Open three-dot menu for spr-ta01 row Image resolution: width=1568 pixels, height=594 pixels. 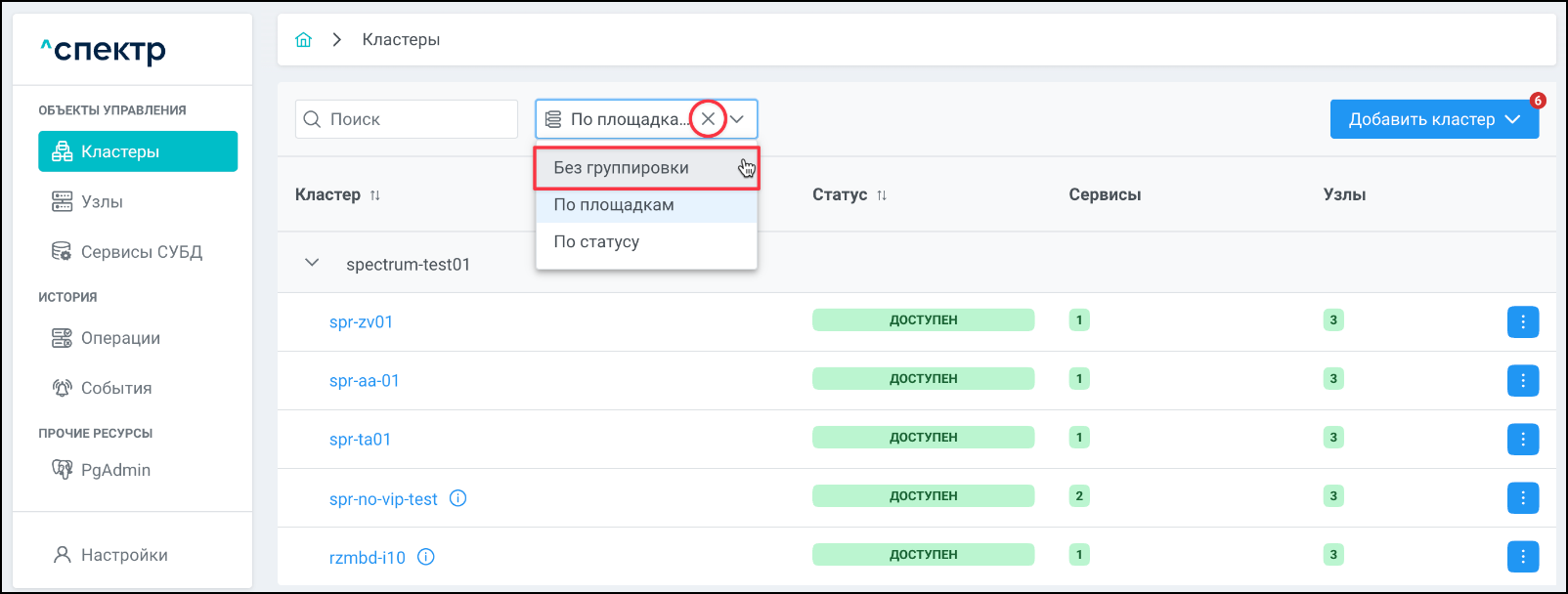click(1522, 439)
